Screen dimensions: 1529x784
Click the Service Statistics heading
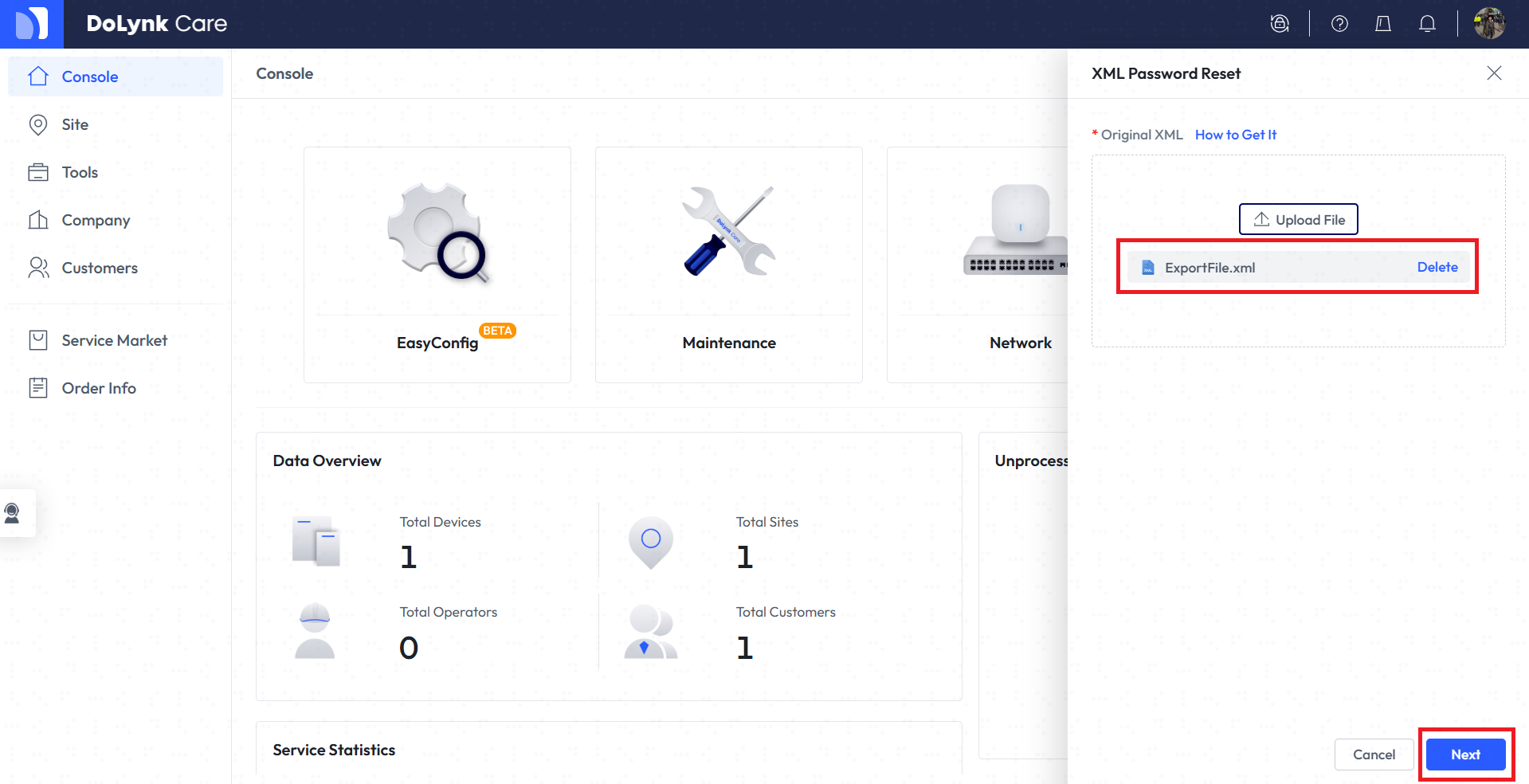coord(334,750)
